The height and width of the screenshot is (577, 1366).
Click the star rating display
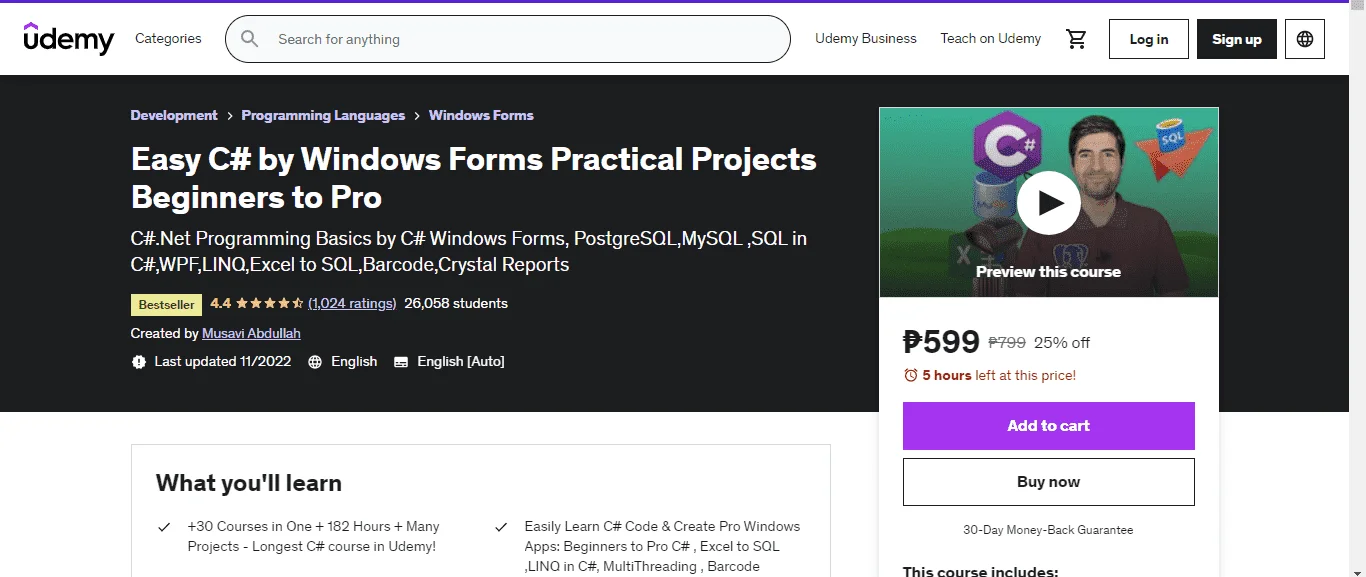coord(268,303)
